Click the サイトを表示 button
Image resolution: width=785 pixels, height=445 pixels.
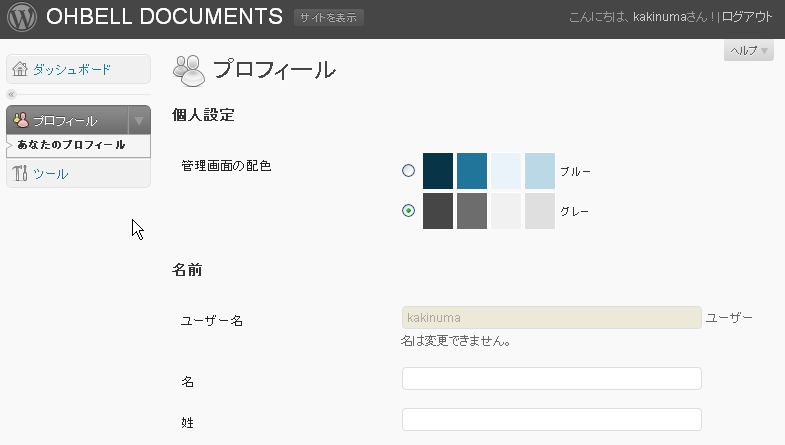pos(329,18)
